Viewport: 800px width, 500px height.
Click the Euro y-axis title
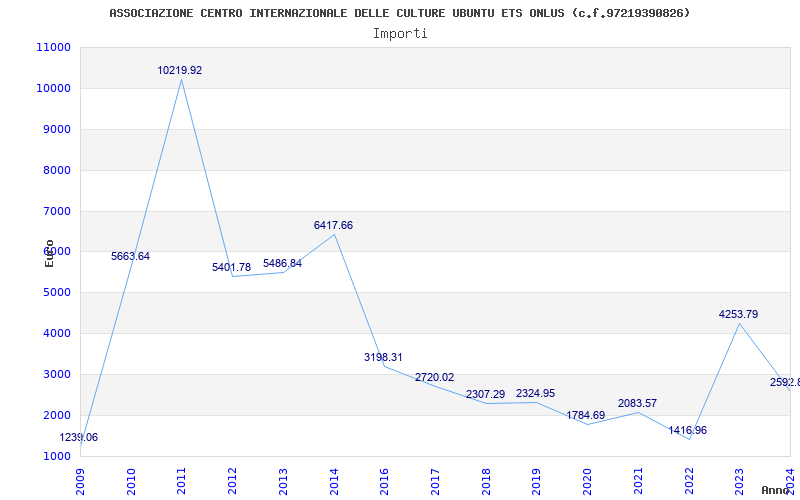coord(49,253)
